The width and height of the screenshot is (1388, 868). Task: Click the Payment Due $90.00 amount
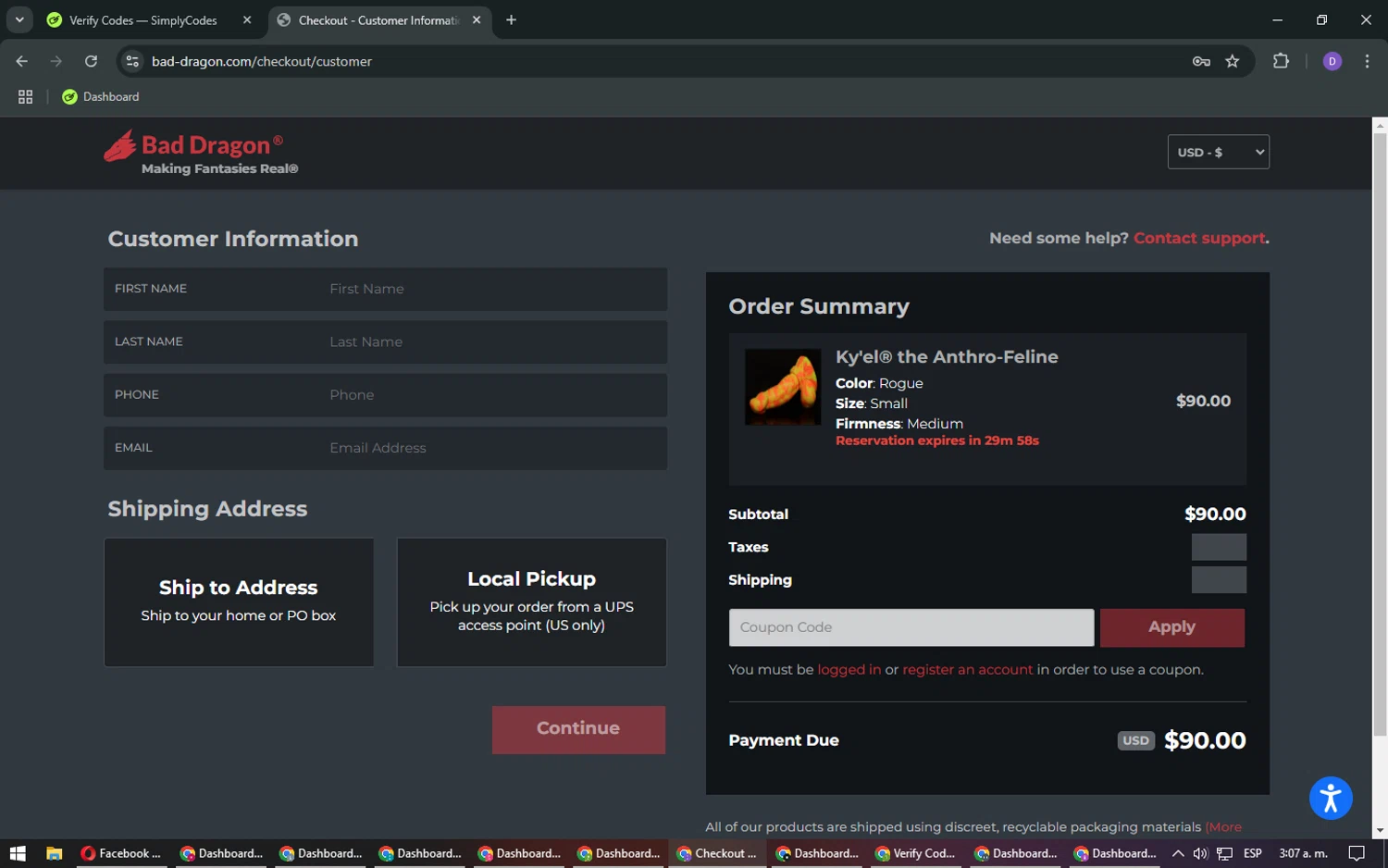pos(1205,740)
